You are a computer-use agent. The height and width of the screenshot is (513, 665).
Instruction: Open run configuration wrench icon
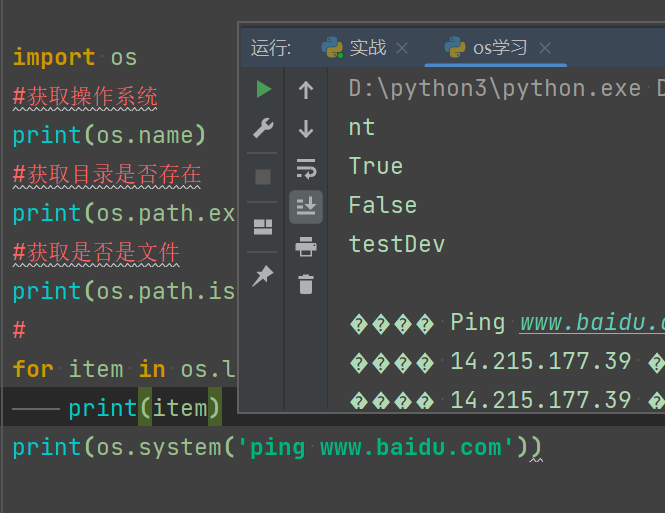[x=263, y=128]
